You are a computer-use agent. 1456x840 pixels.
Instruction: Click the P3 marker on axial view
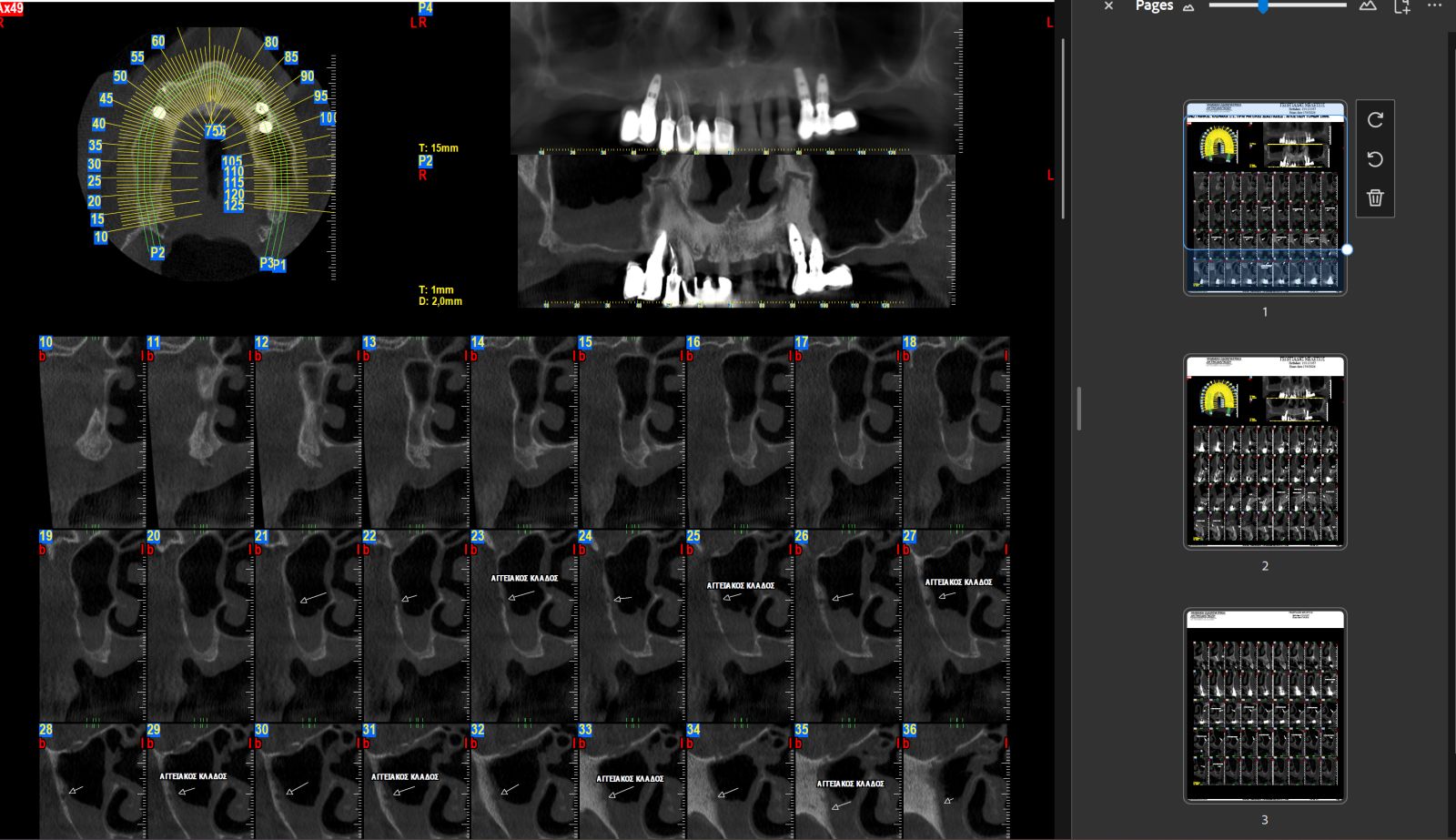tap(266, 262)
